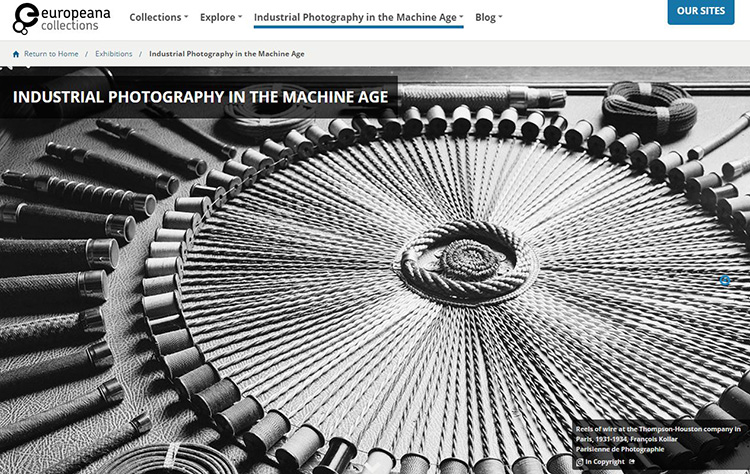Screen dimensions: 750x474
Task: Go to Return to Home breadcrumb link
Action: coord(51,53)
